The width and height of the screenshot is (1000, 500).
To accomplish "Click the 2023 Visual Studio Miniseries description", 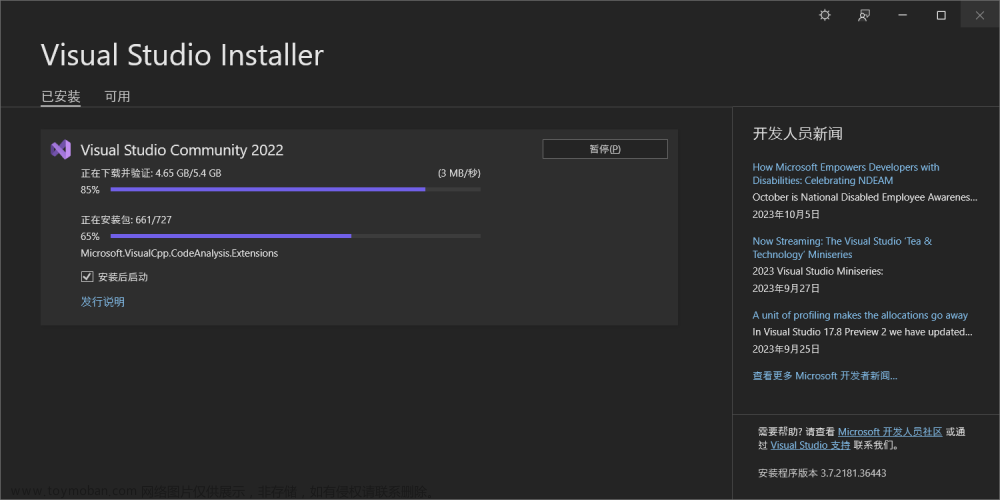I will (818, 271).
